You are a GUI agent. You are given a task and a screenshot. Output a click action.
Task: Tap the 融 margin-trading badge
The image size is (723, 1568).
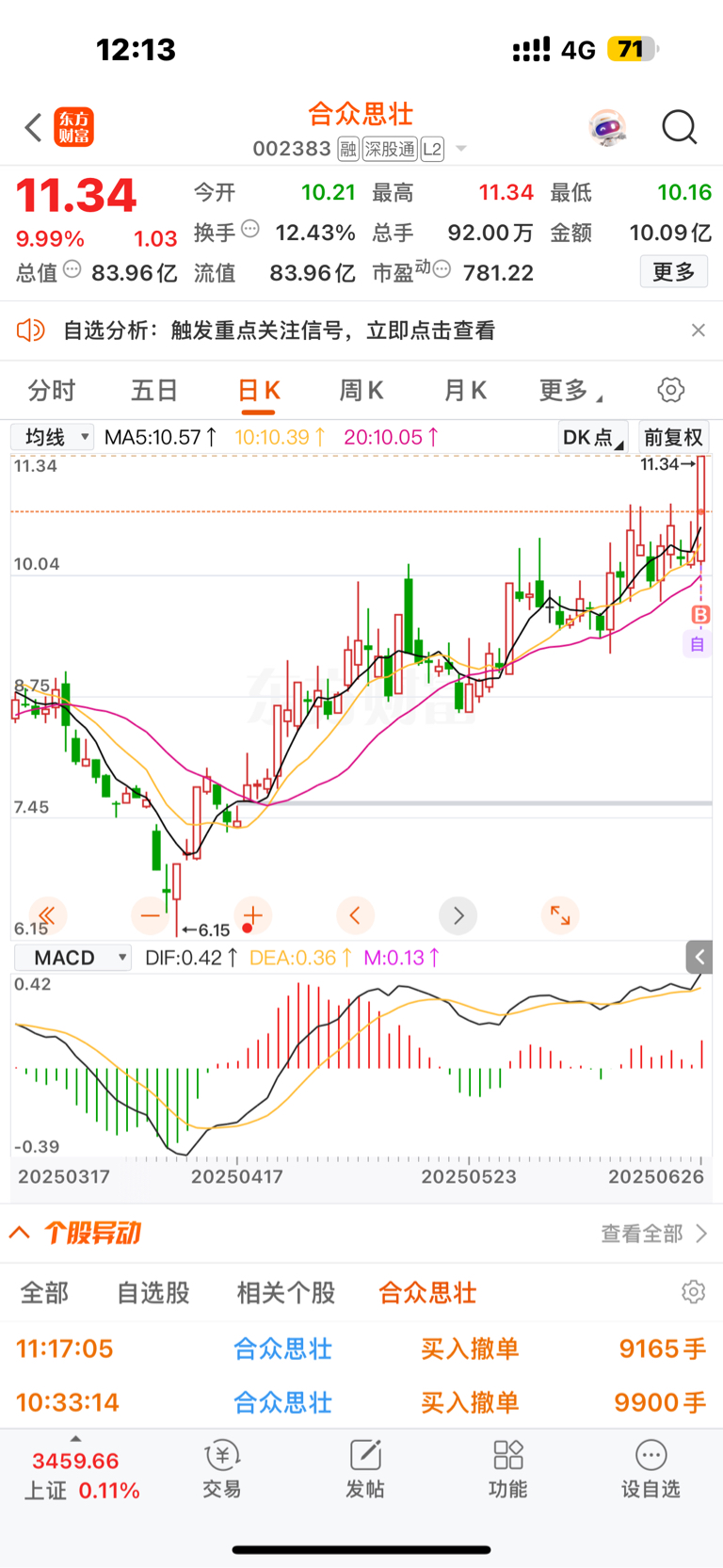pos(348,149)
